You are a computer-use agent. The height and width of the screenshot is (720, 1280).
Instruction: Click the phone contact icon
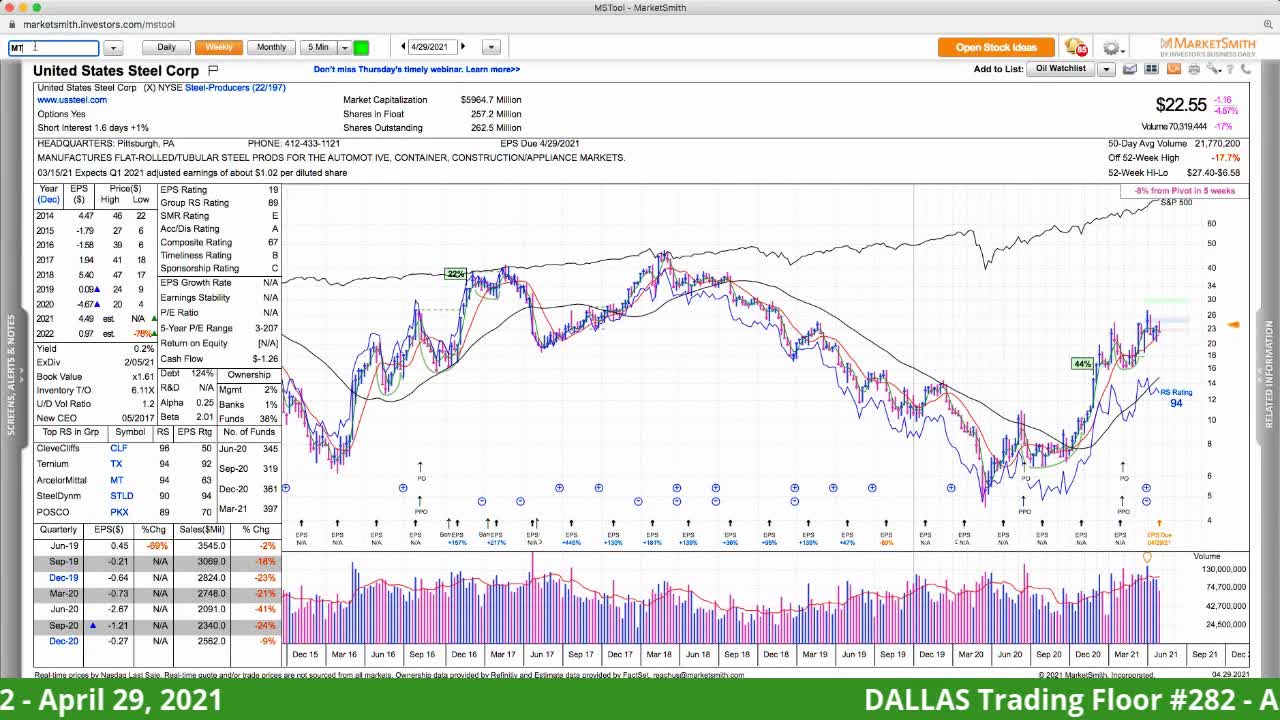point(1246,69)
